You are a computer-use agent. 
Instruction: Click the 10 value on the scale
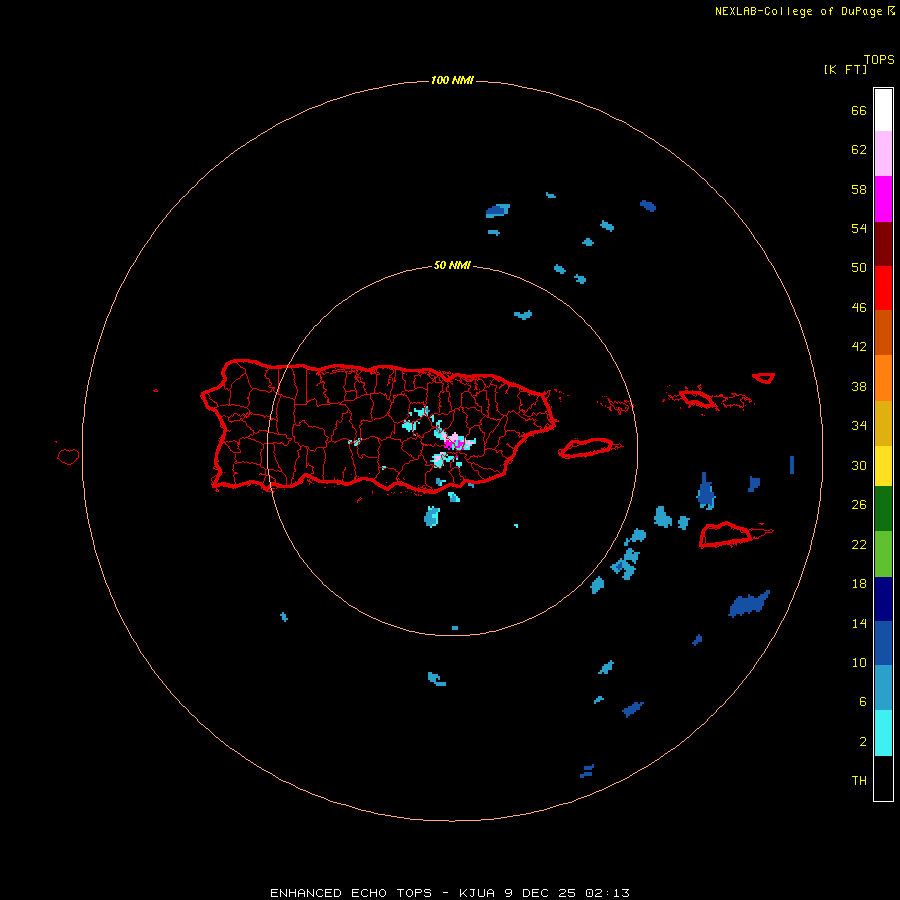coord(859,663)
